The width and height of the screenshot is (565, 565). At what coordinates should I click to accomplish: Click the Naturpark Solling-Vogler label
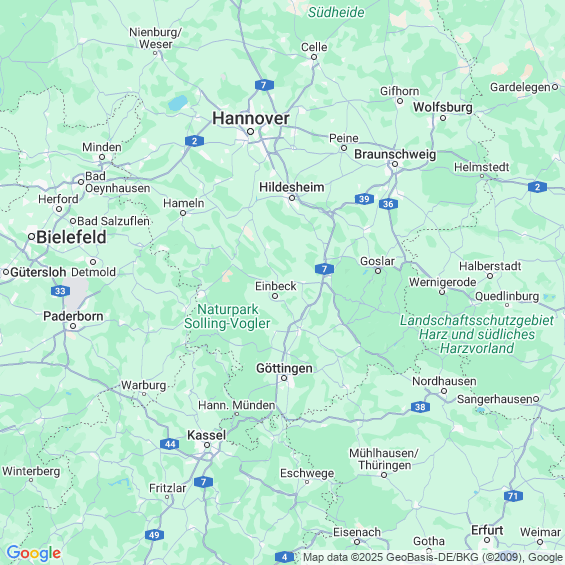tap(227, 316)
